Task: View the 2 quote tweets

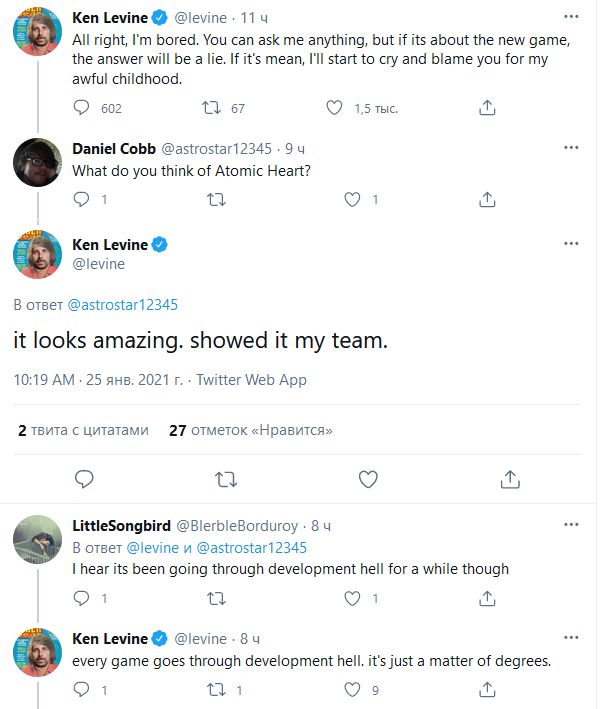Action: point(83,430)
